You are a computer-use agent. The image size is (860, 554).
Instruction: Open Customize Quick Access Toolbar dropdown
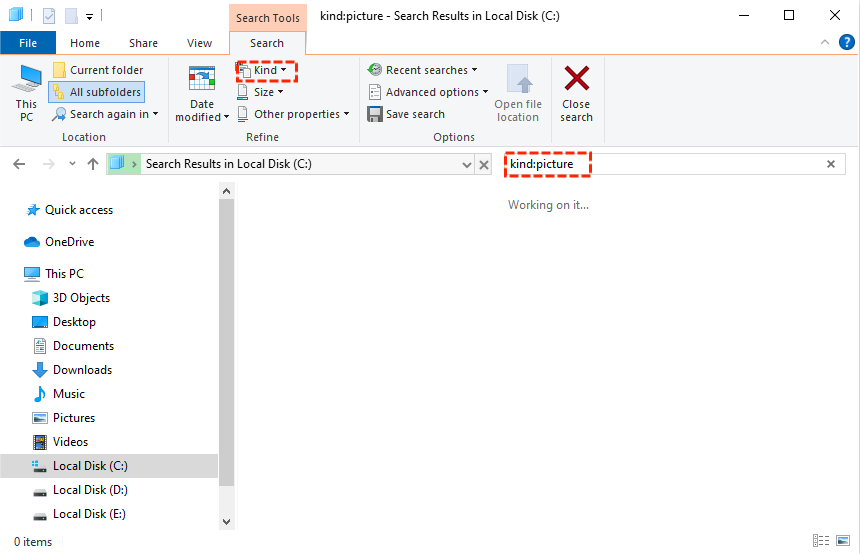pos(89,16)
